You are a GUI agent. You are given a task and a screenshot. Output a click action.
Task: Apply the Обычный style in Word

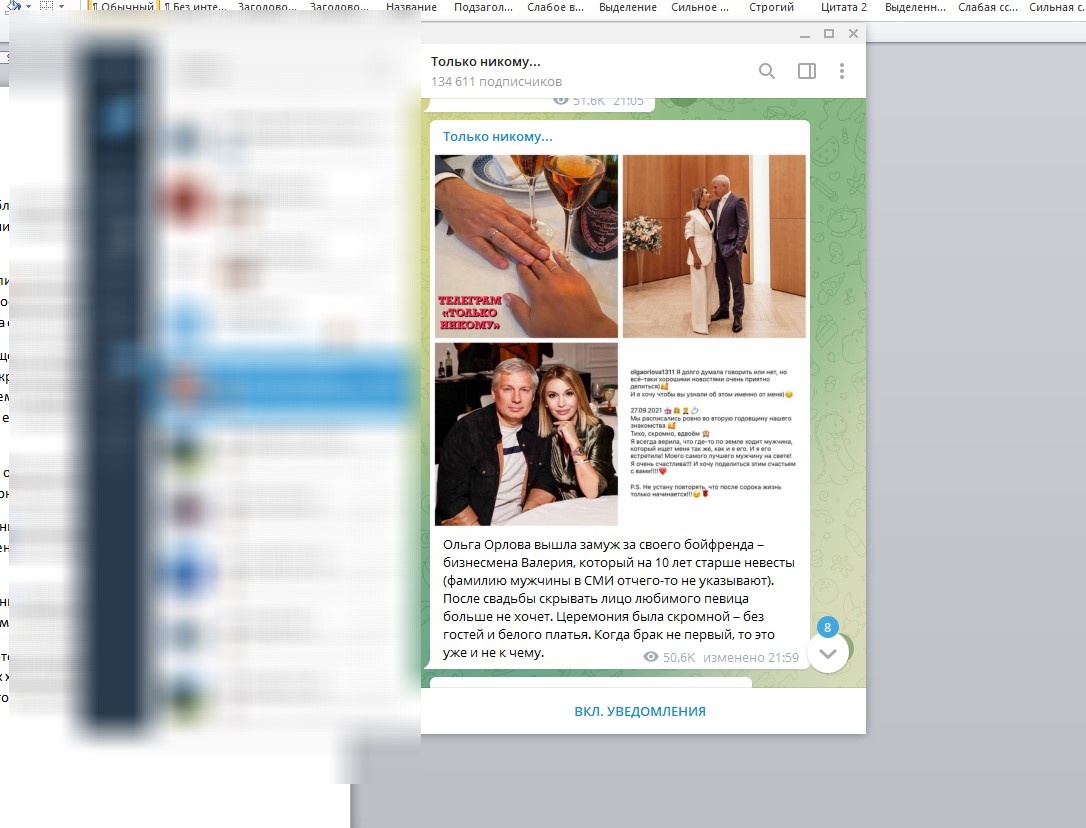pos(123,7)
